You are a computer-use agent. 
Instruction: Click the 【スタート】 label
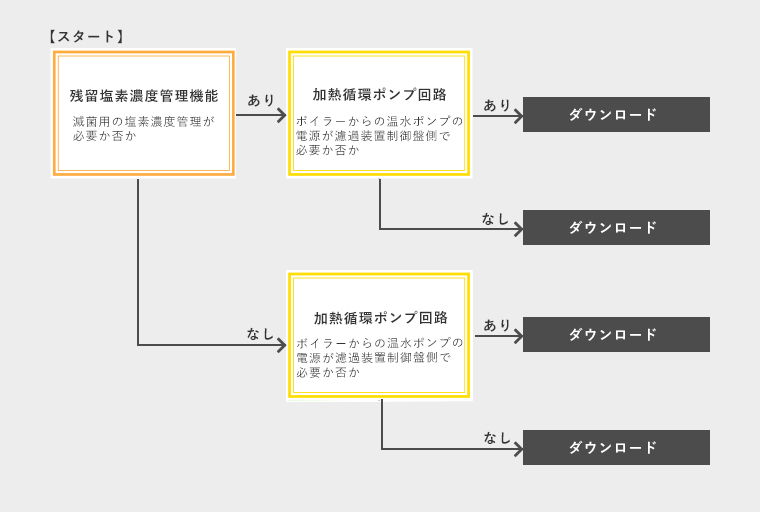(86, 36)
